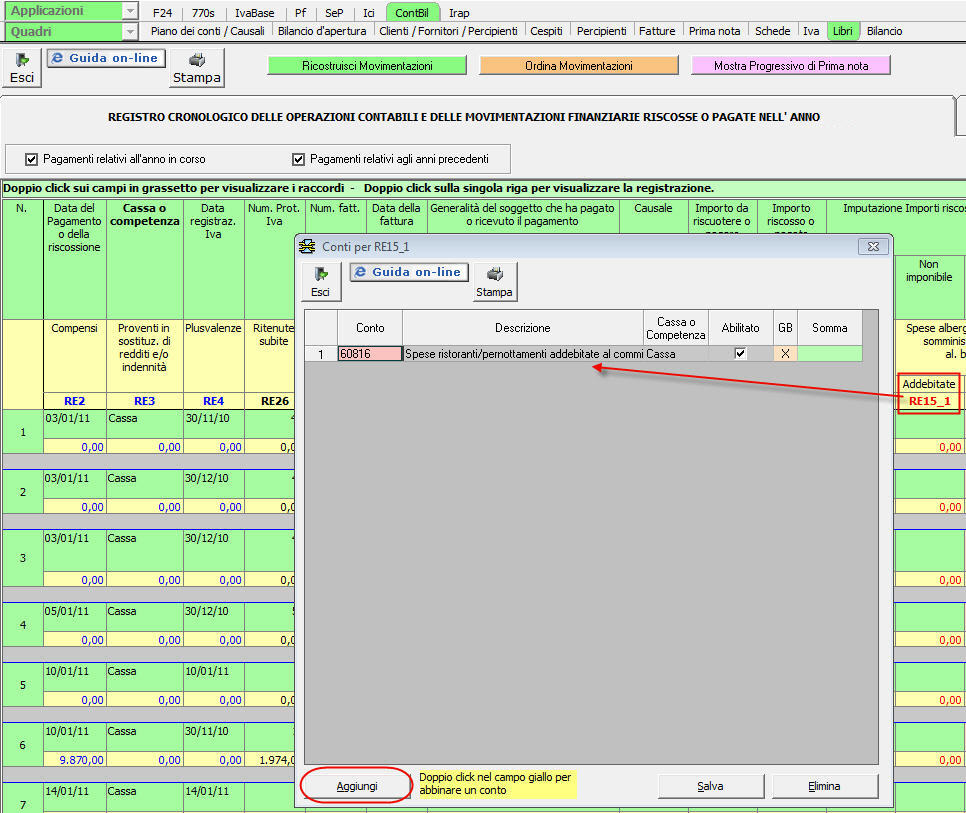966x813 pixels.
Task: Open Schede section
Action: point(772,31)
